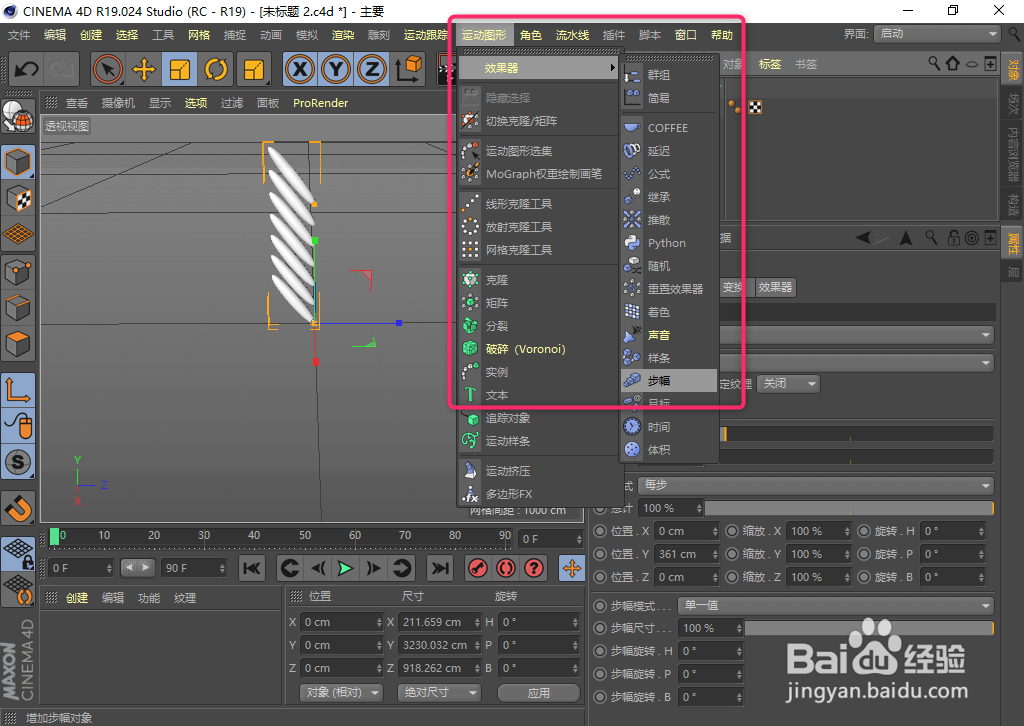
Task: Toggle 步幅旋转 . P animation radio
Action: tap(600, 674)
